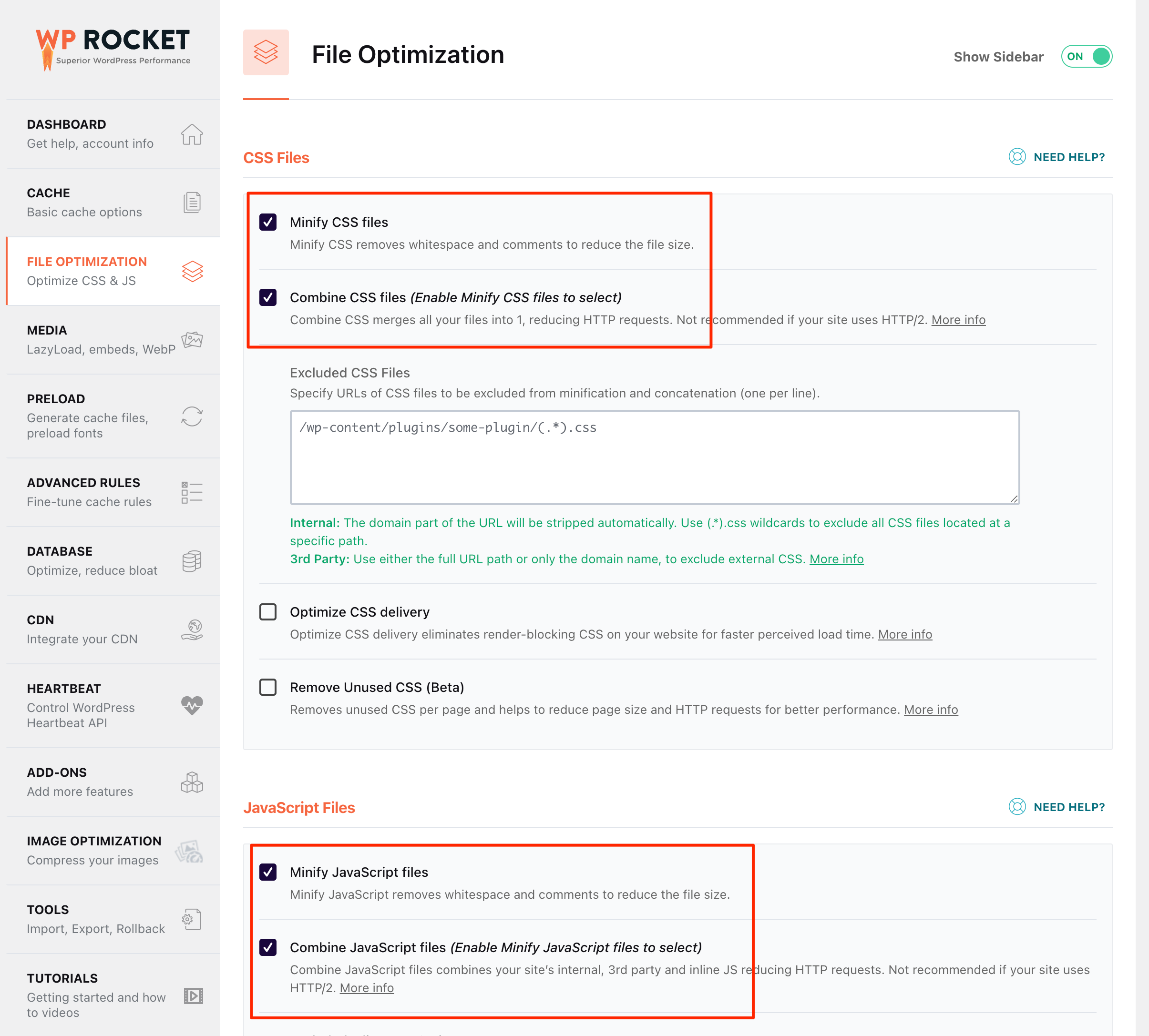Click the Database cylinder icon
1149x1036 pixels.
(192, 561)
